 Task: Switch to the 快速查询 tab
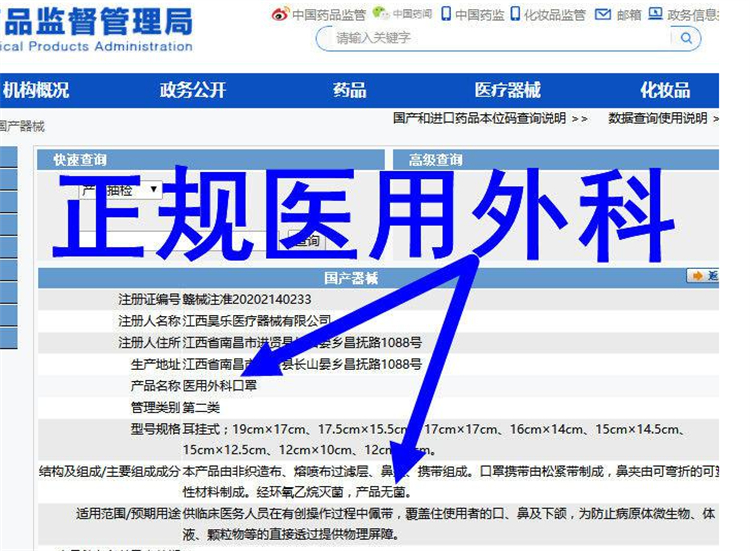pyautogui.click(x=80, y=160)
